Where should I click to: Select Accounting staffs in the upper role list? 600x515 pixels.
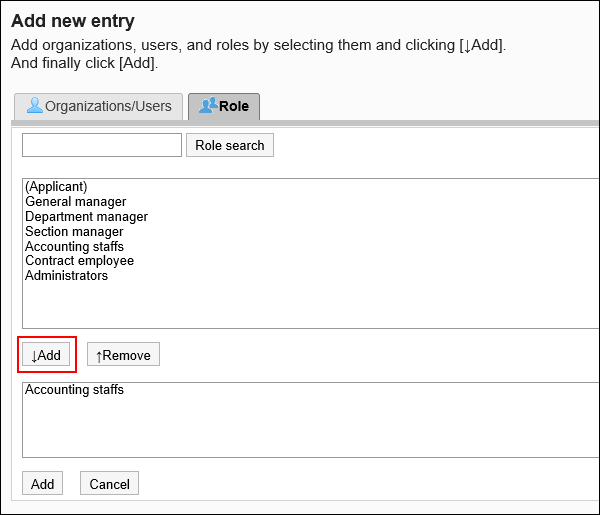point(75,246)
